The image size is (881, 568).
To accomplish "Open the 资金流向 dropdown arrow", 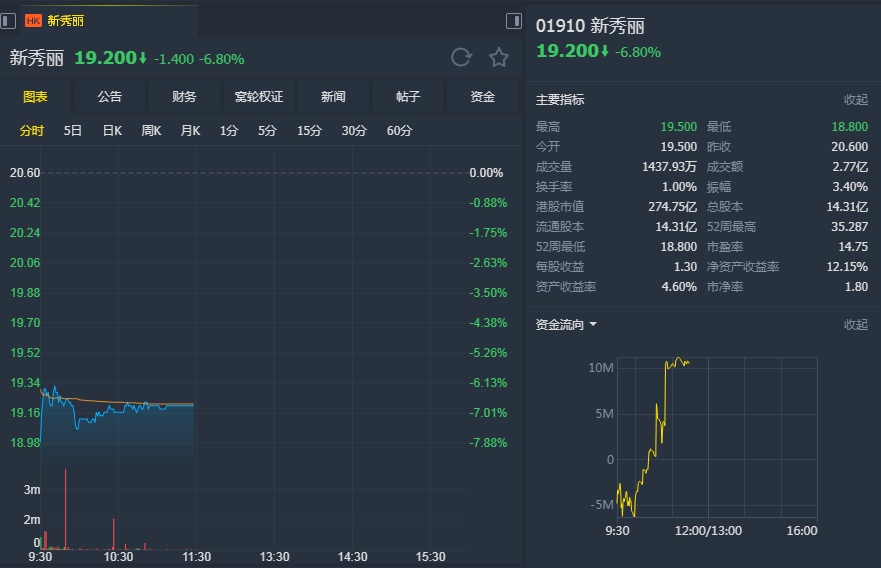I will tap(593, 324).
